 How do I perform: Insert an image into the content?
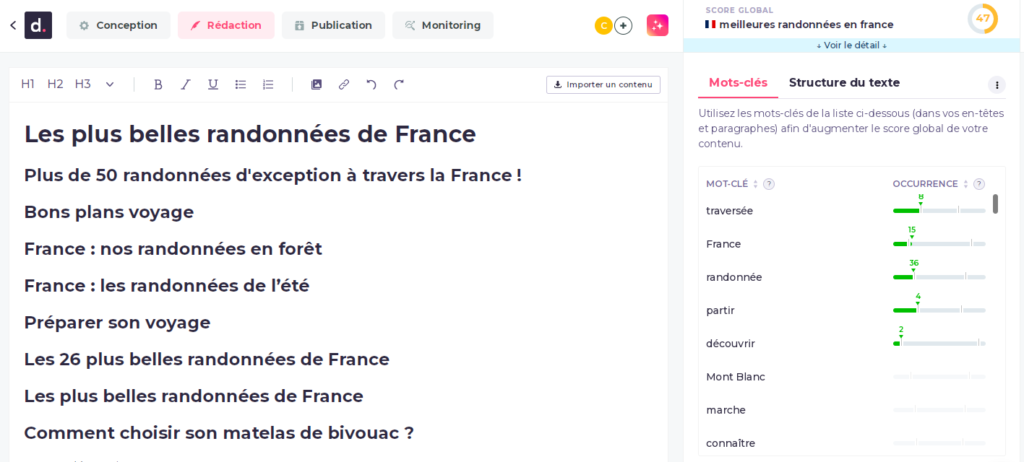(316, 85)
